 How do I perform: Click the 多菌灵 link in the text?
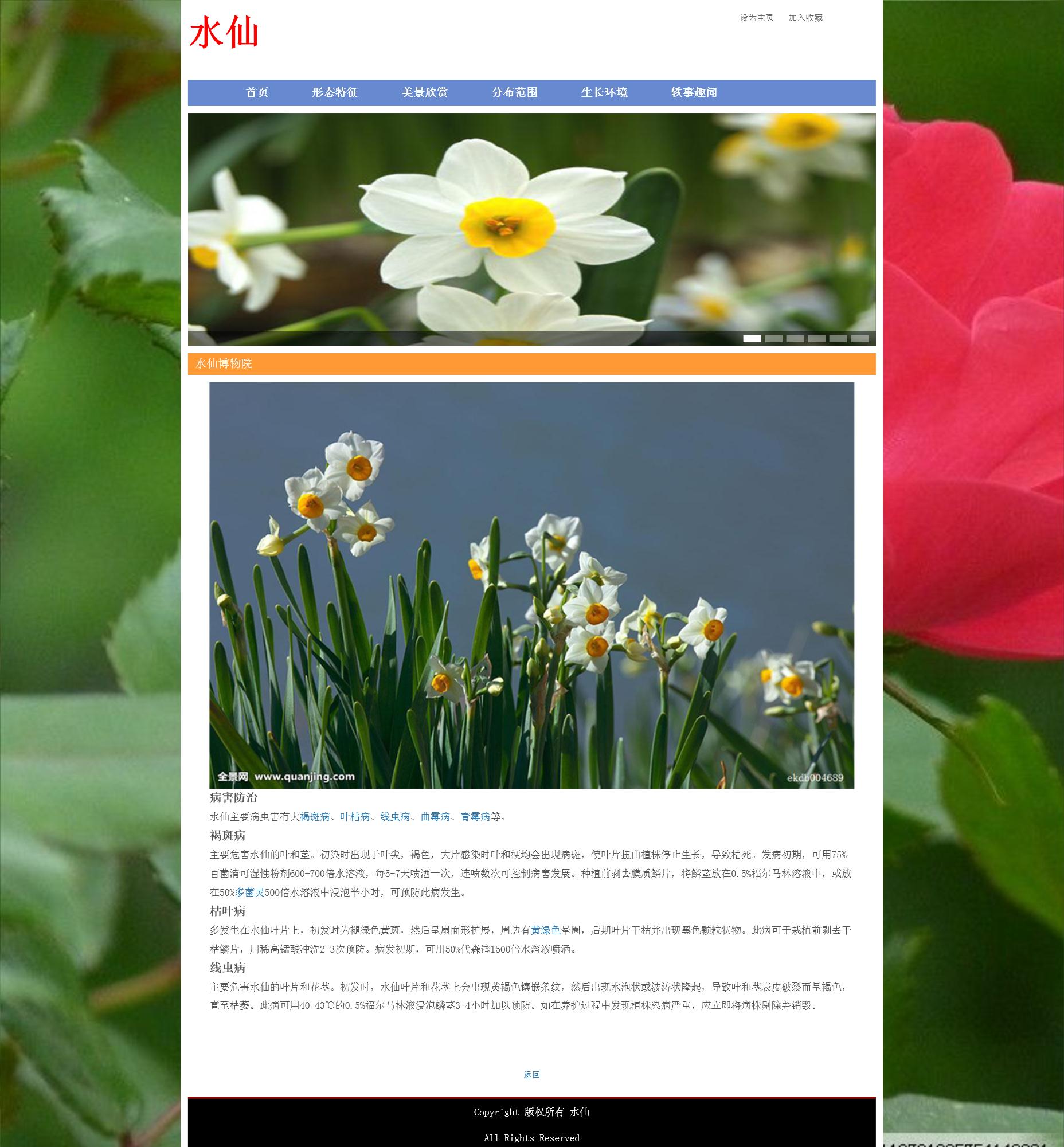click(249, 892)
